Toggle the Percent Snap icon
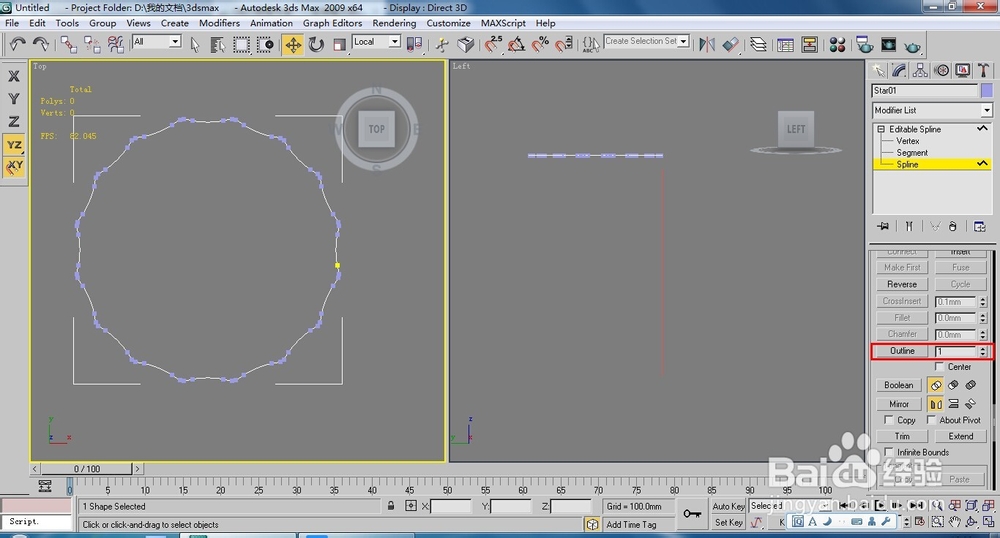This screenshot has height=538, width=1000. point(540,44)
